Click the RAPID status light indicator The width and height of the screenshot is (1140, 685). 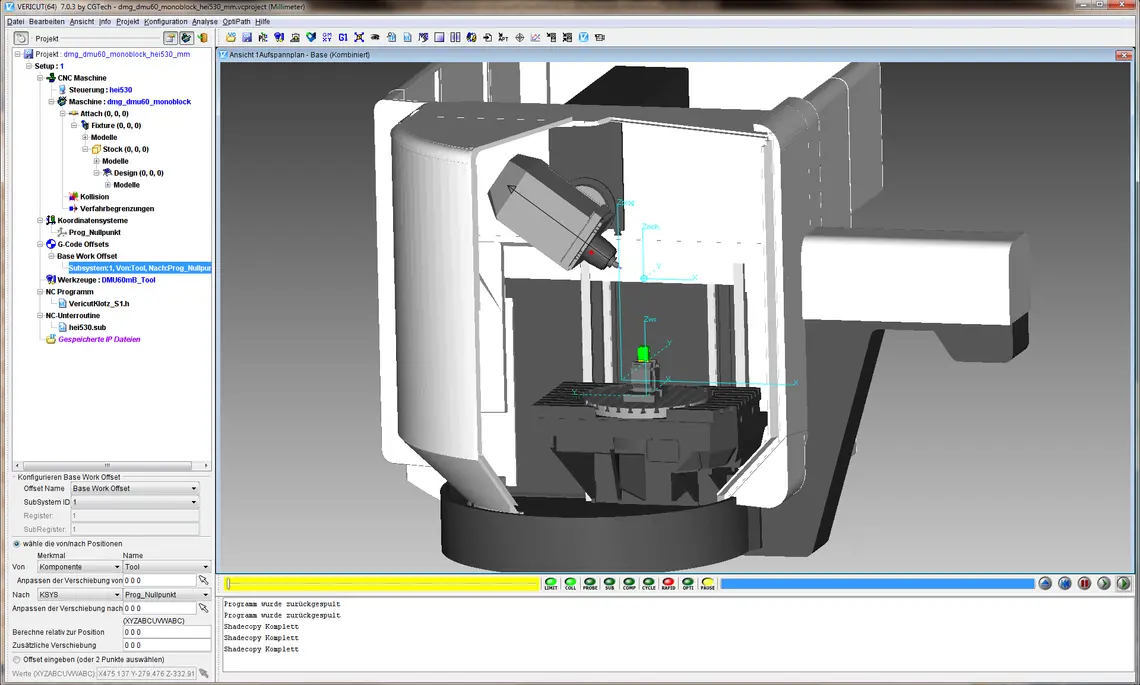click(668, 583)
